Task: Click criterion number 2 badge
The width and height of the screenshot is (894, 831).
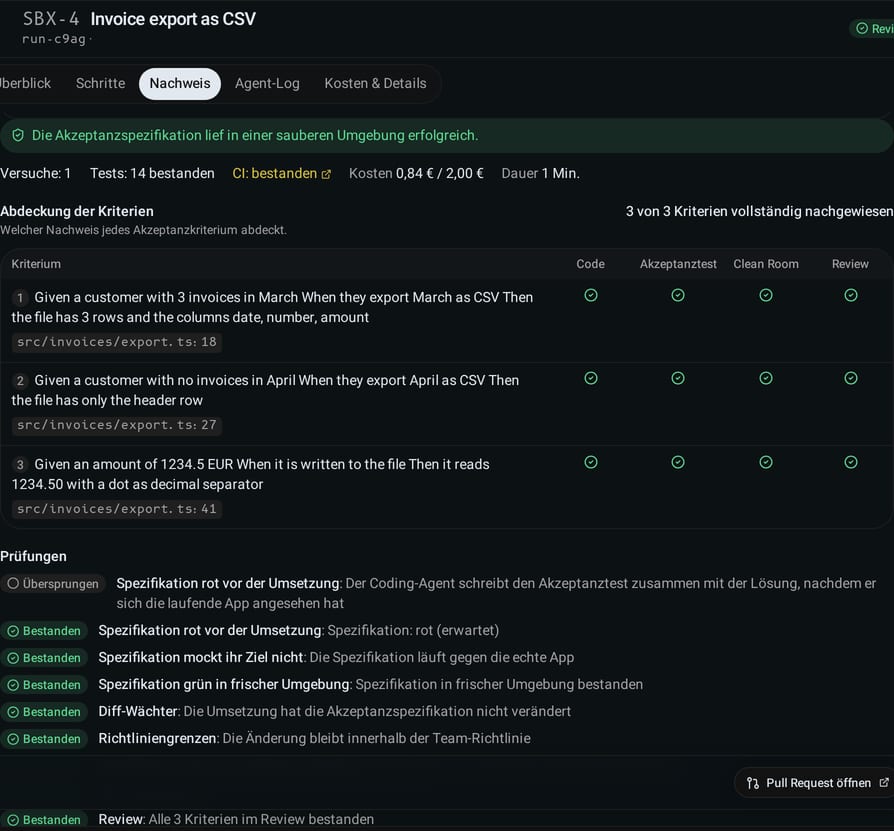Action: coord(20,381)
